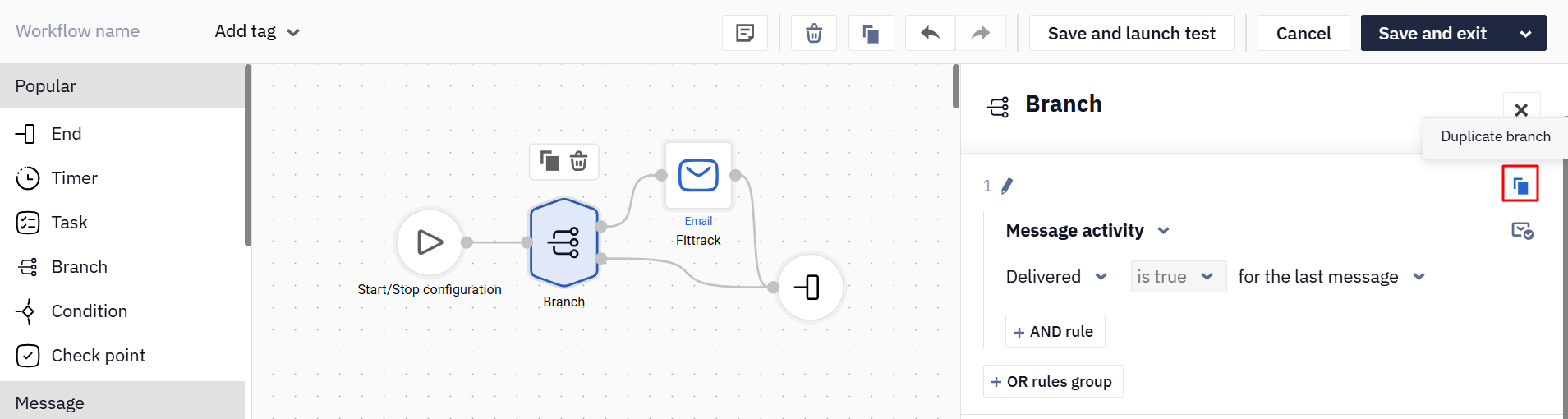Click the Condition icon in the sidebar

(26, 311)
